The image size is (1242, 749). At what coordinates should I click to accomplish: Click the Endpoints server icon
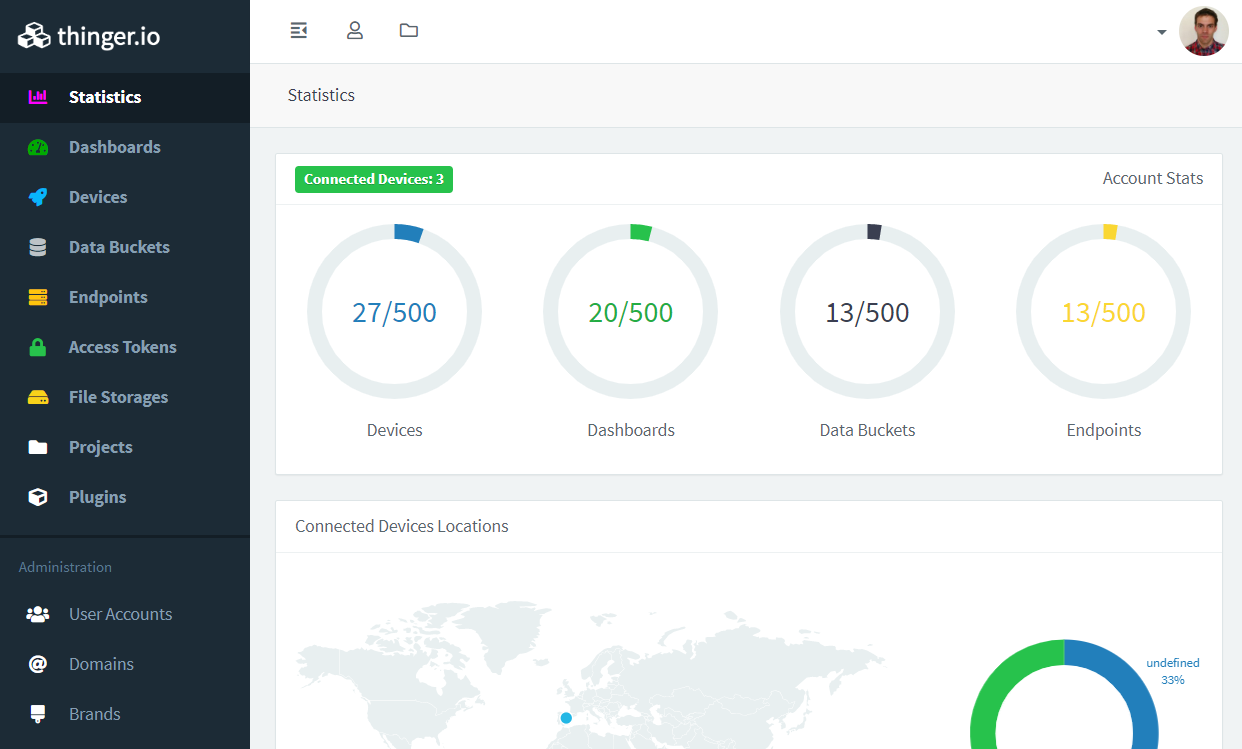[x=38, y=297]
